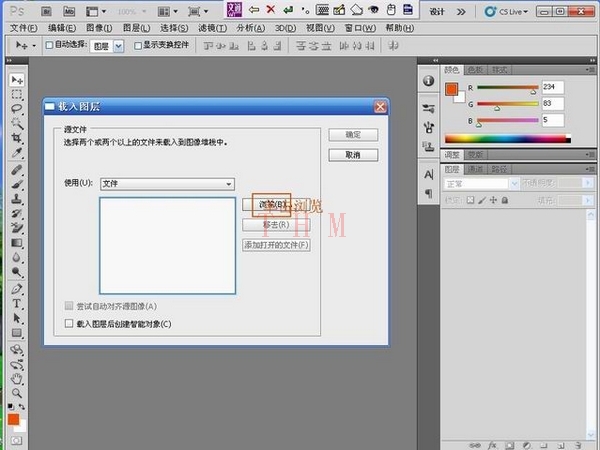Select the Brush tool
Screen dimensions: 600x450
[16, 184]
